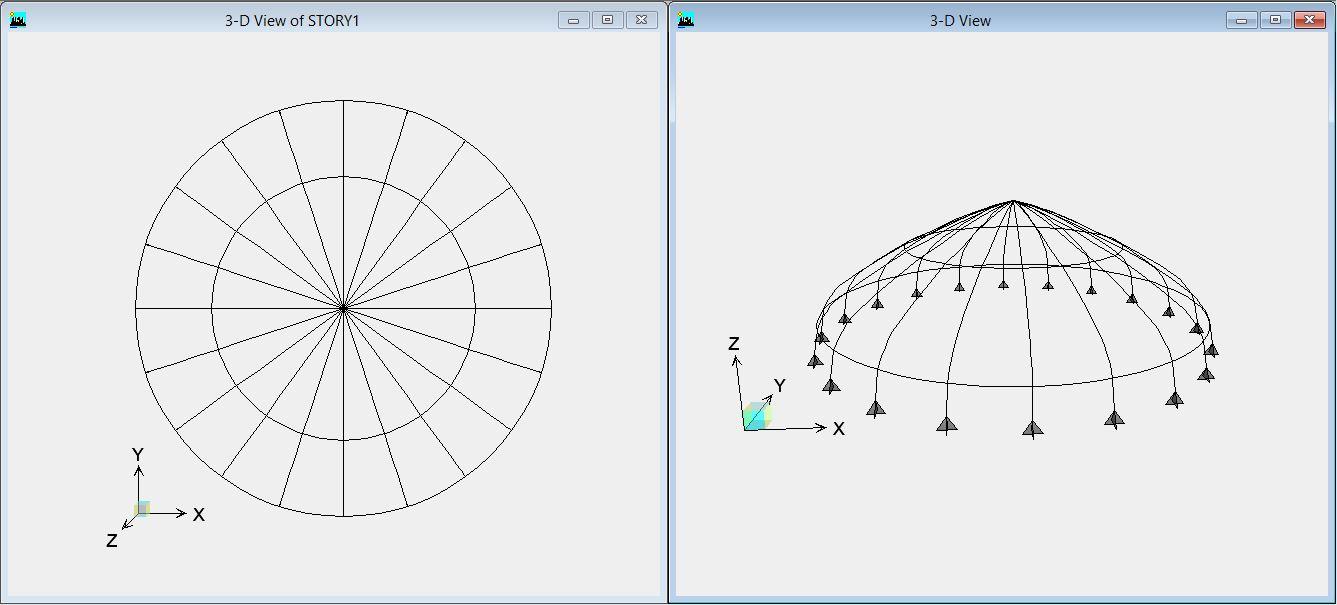The width and height of the screenshot is (1337, 605).
Task: Select the apex joint of the dome
Action: pyautogui.click(x=1014, y=202)
